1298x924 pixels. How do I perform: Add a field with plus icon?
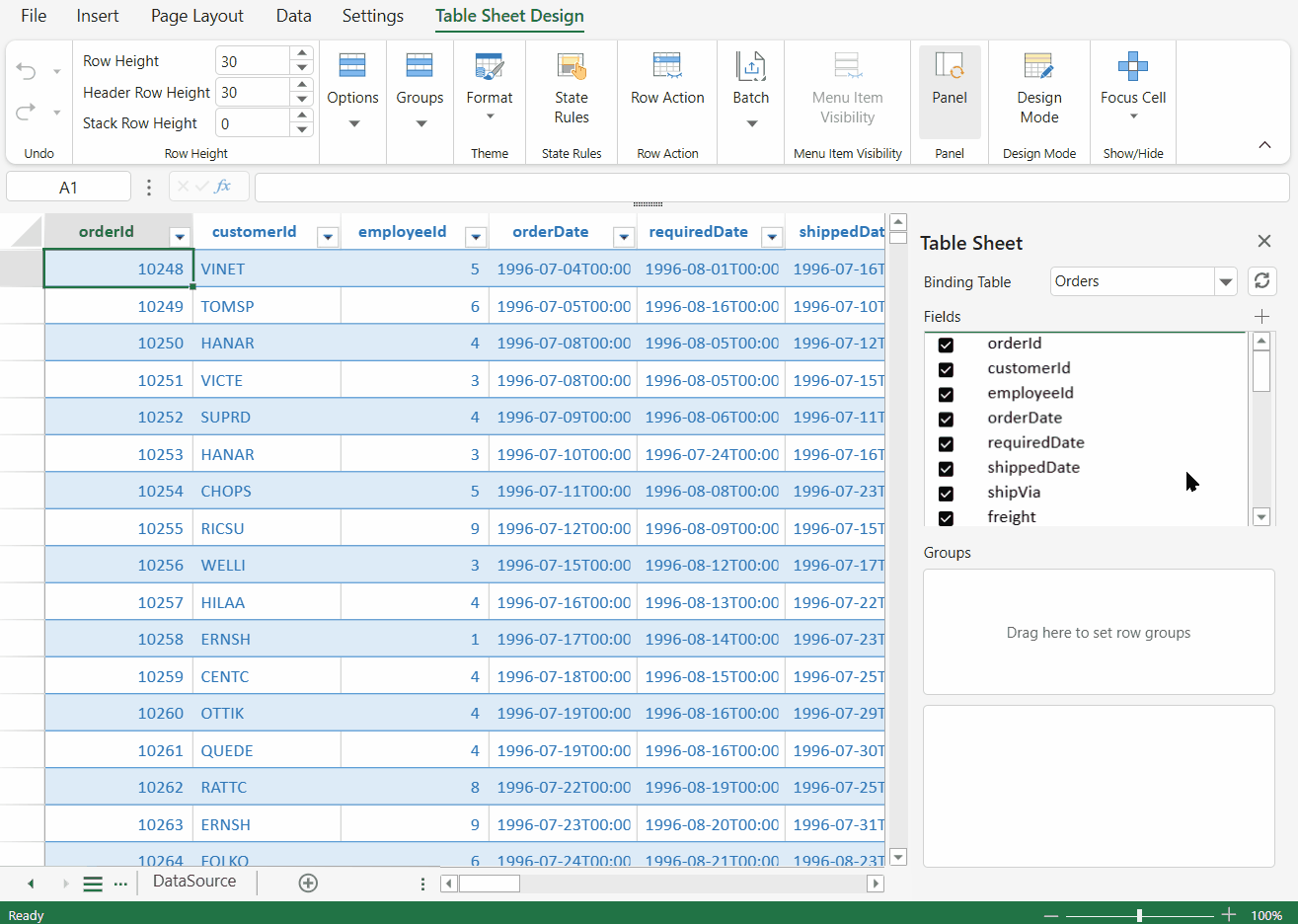point(1261,316)
